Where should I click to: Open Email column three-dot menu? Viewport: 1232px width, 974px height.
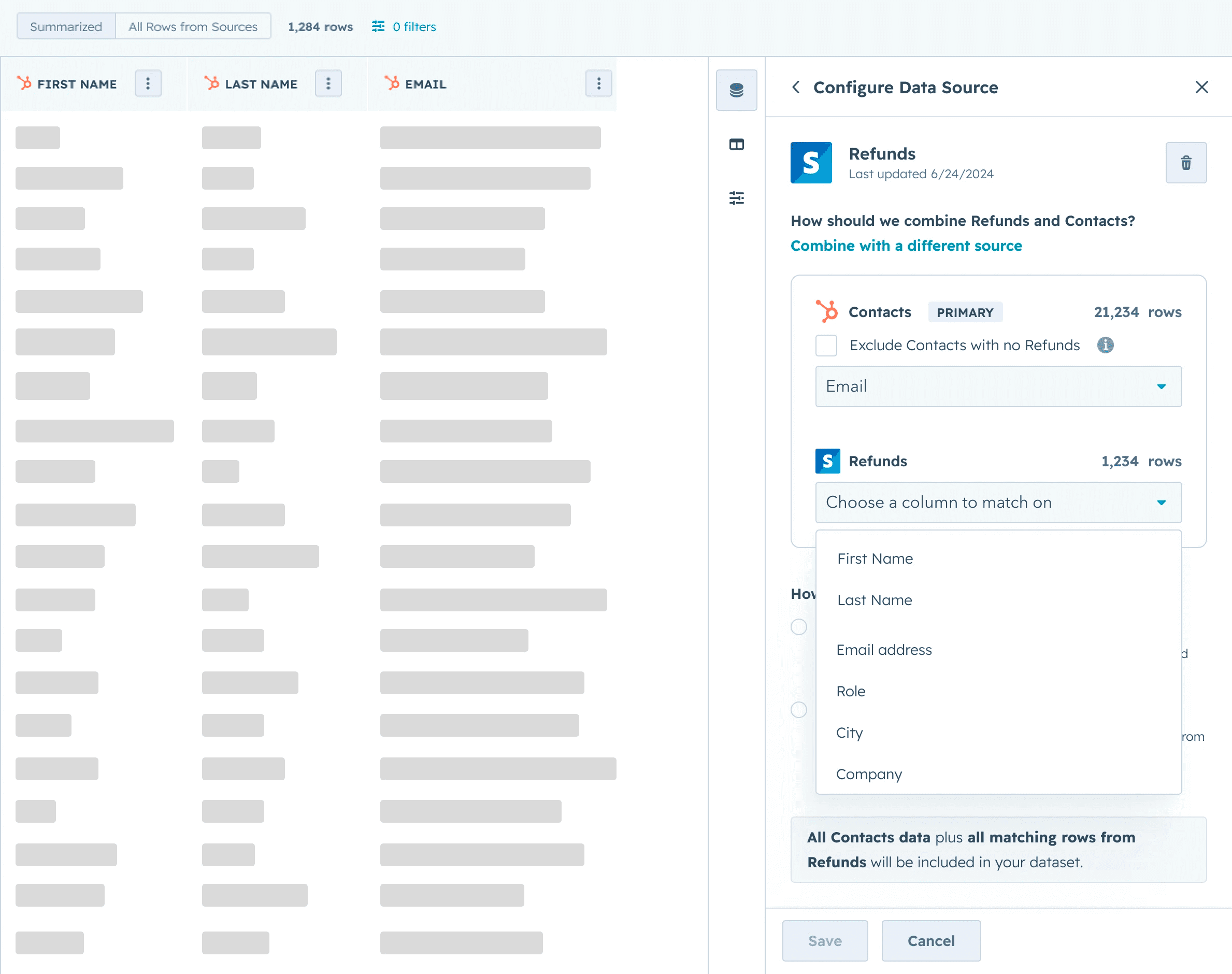tap(598, 84)
